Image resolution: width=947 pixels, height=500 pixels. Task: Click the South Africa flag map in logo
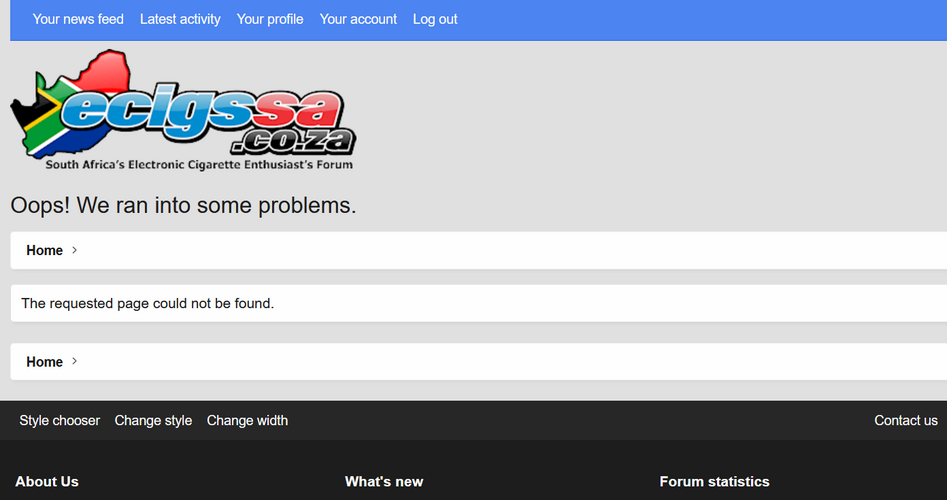(x=69, y=103)
